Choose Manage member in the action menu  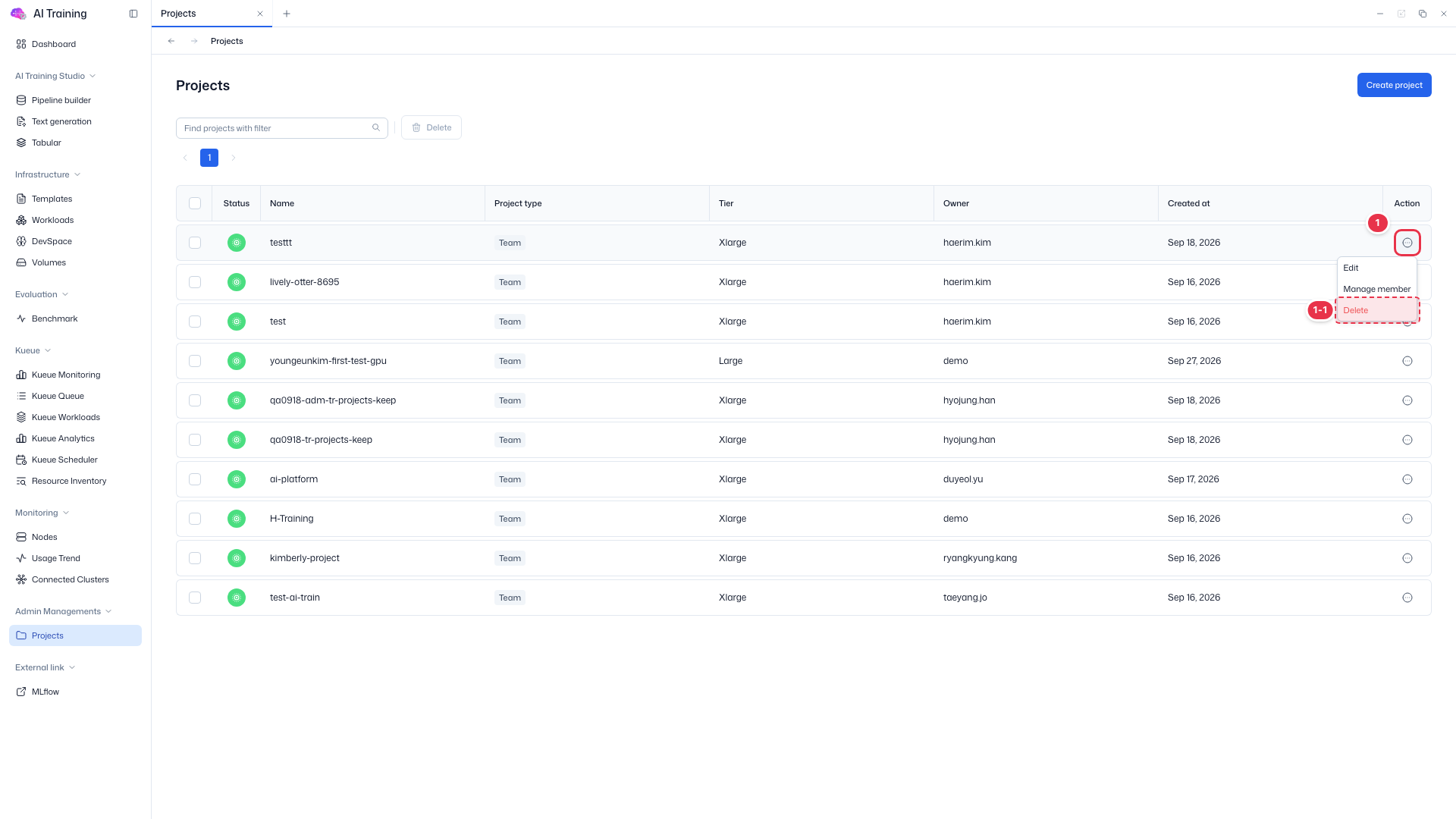(x=1376, y=289)
